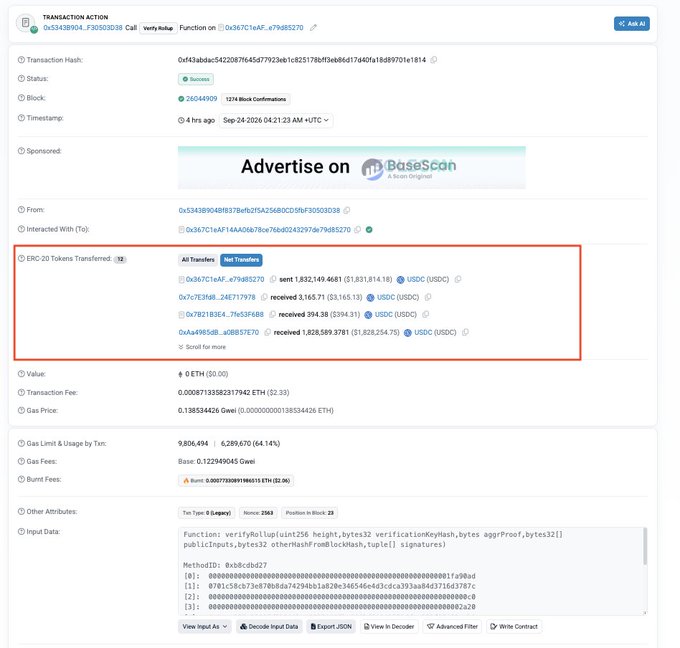Copy the transaction hash
Image resolution: width=680 pixels, height=648 pixels.
click(433, 60)
